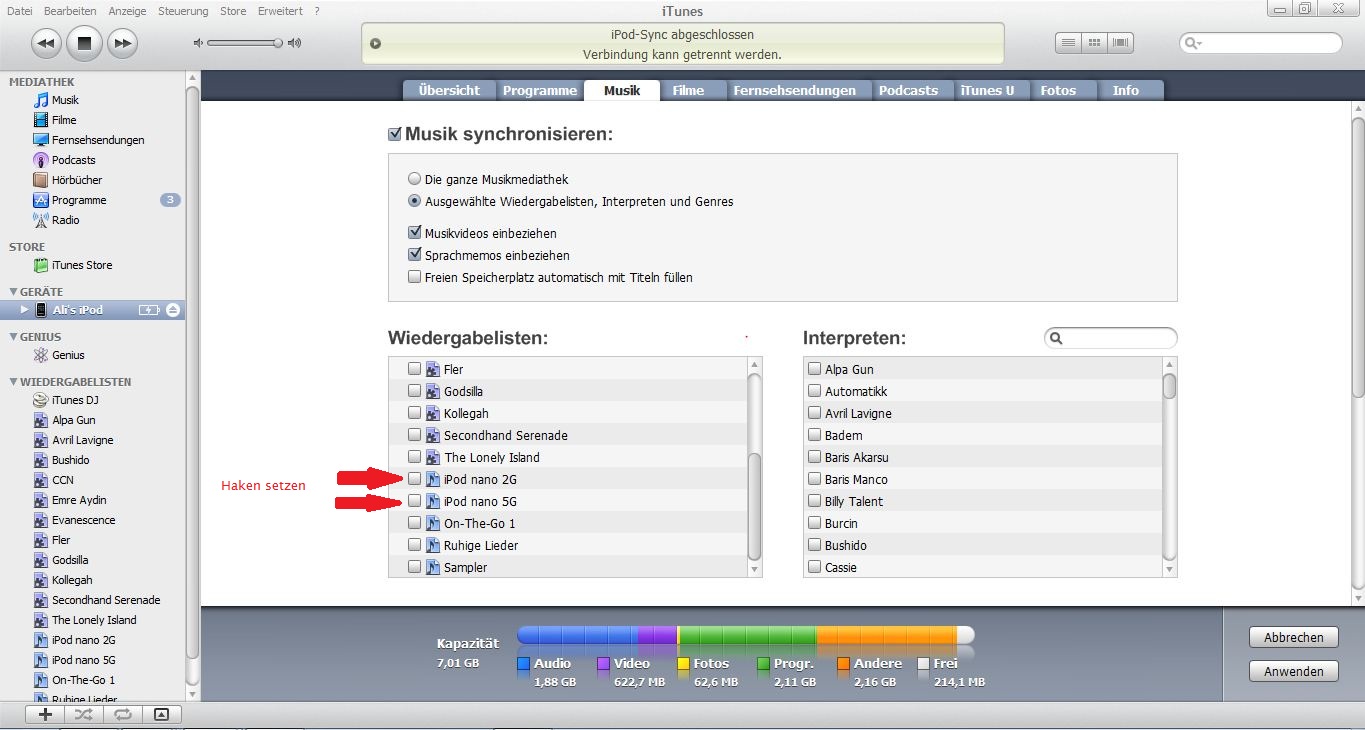Screen dimensions: 1365x730
Task: Open Musik in the Mediathek sidebar
Action: 65,100
